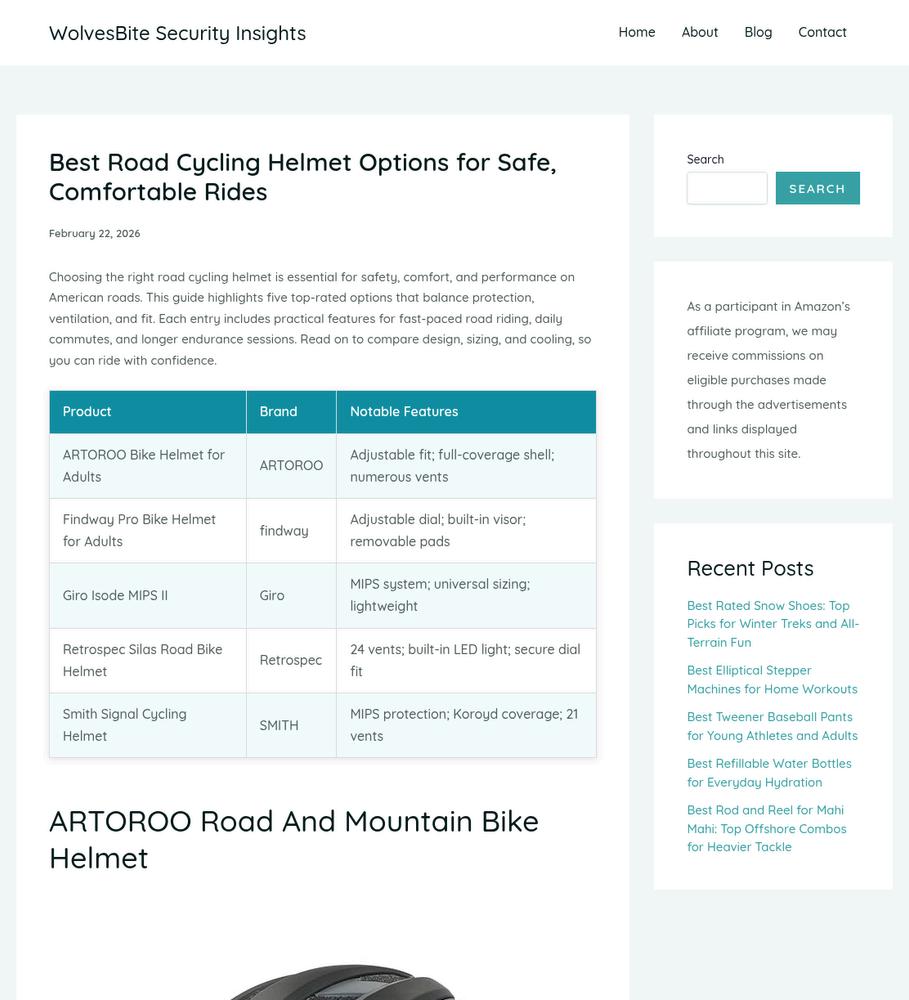The width and height of the screenshot is (909, 1000).
Task: Open the Best Elliptical Stepper Machines post
Action: point(772,679)
